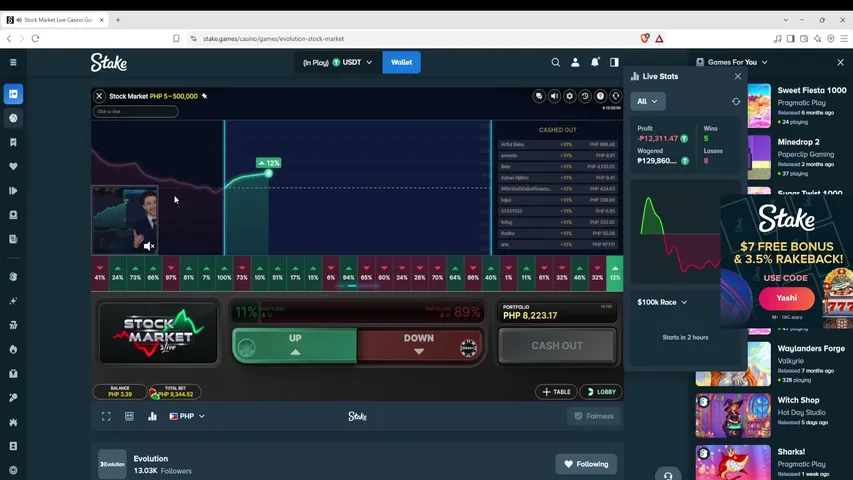Open the Favourites heart icon in the sidebar
853x480 pixels.
pyautogui.click(x=13, y=167)
